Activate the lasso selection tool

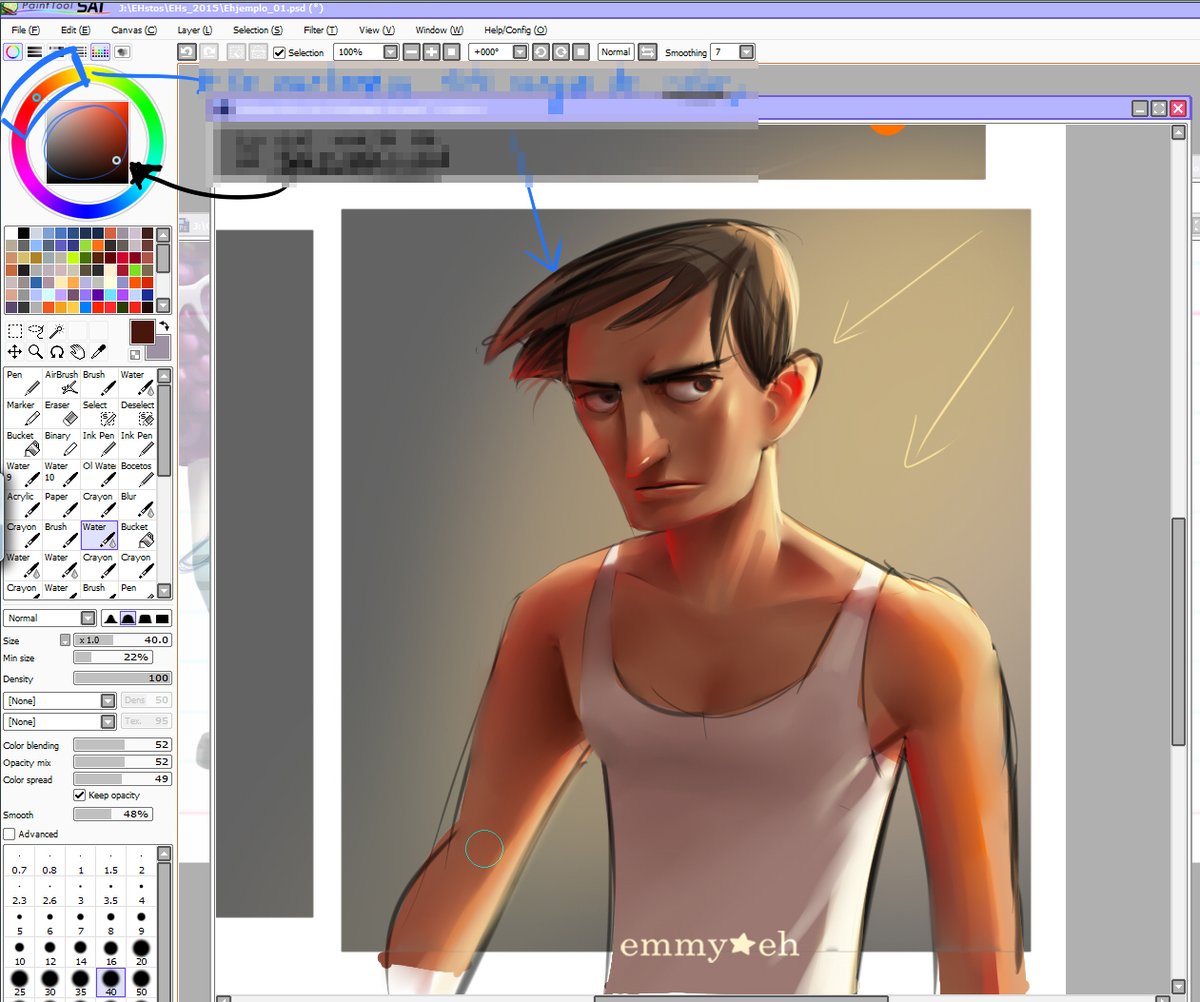(36, 331)
